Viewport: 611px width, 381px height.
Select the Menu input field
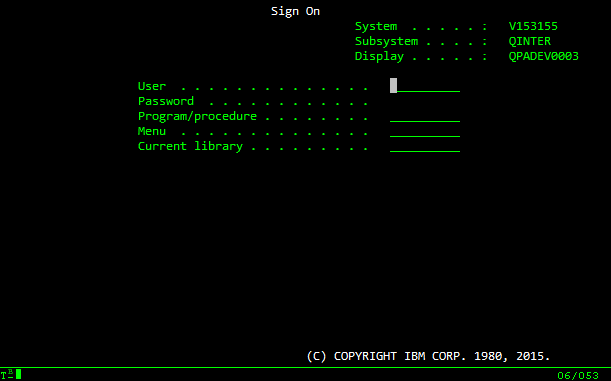point(425,131)
